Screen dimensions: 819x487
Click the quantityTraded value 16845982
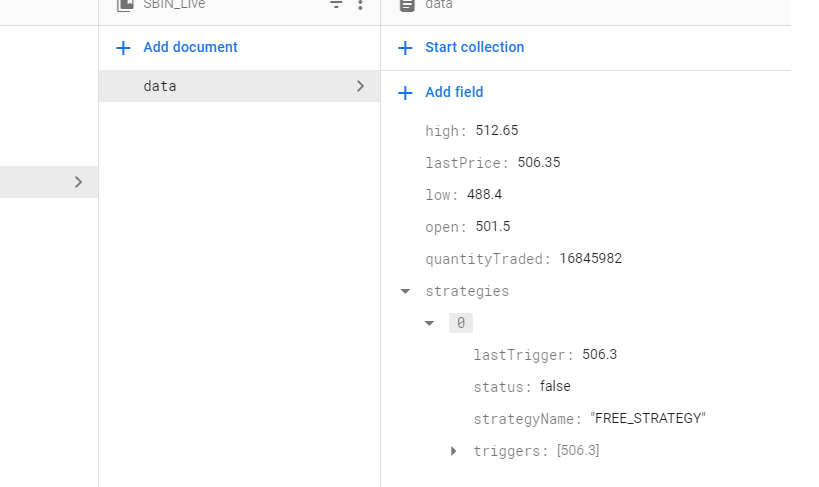(x=590, y=258)
